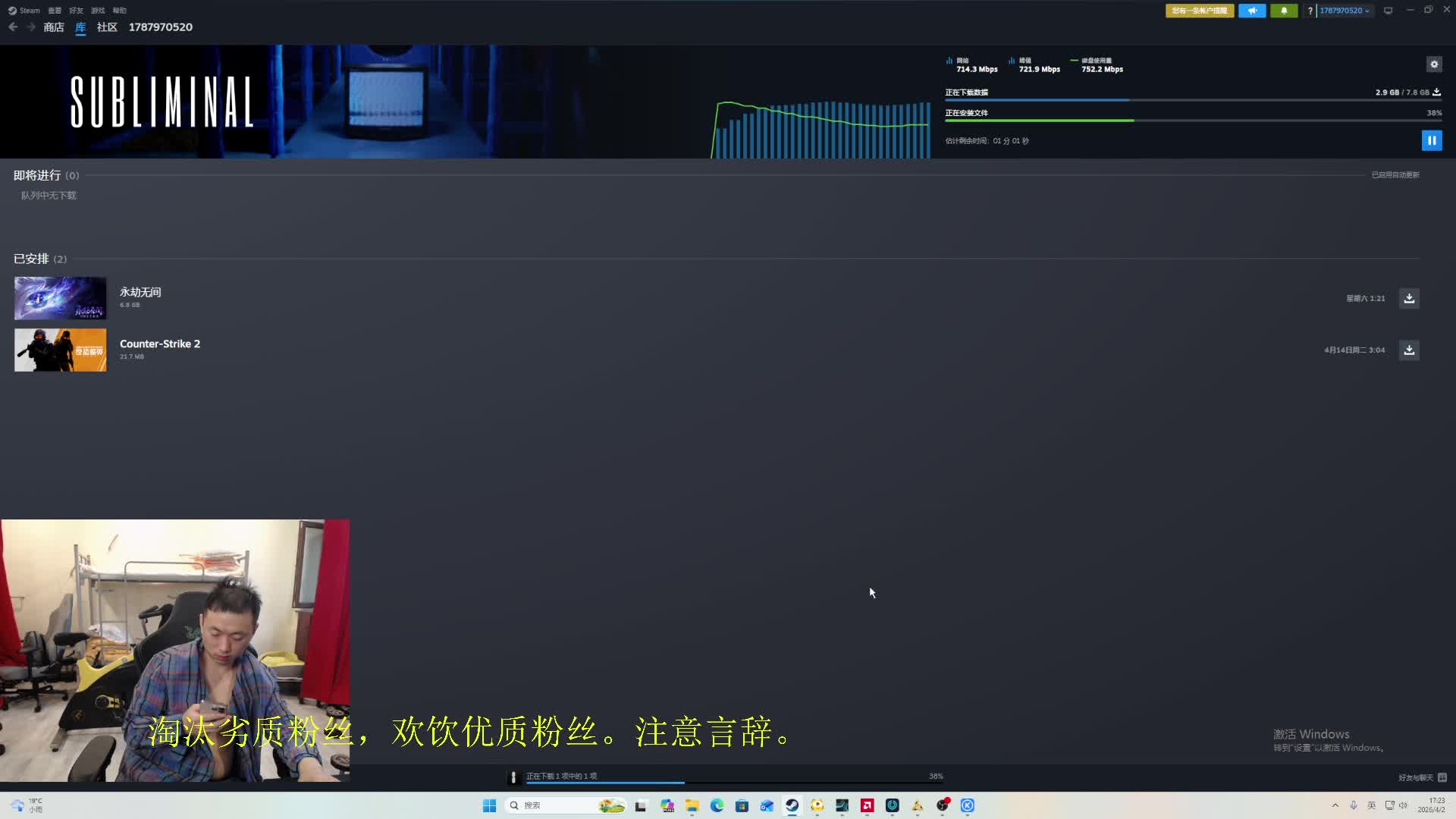Open download settings gear icon
1456x819 pixels.
tap(1433, 64)
